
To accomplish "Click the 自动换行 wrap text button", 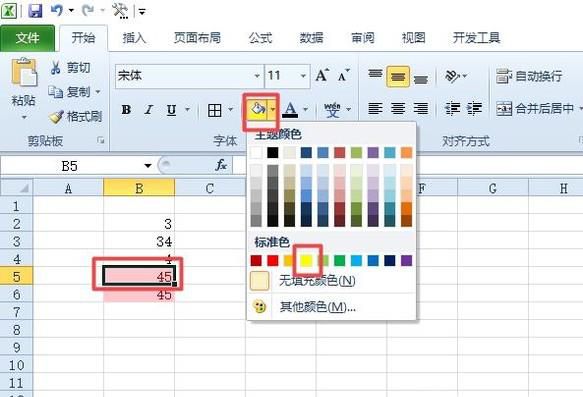I will tap(529, 76).
